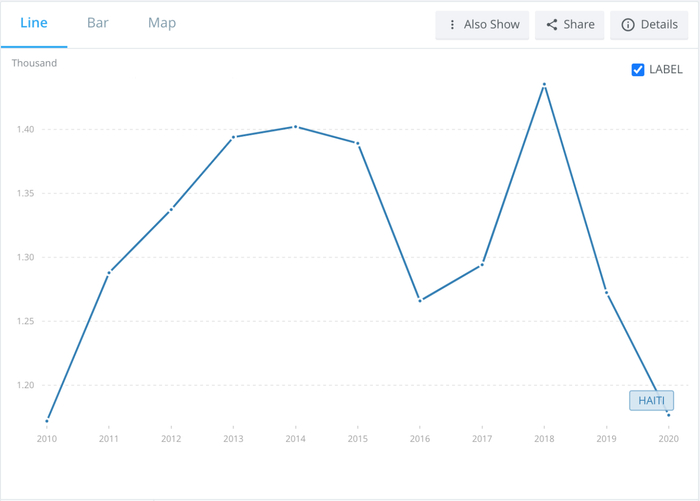Click the 1.20 y-axis label

[x=25, y=385]
